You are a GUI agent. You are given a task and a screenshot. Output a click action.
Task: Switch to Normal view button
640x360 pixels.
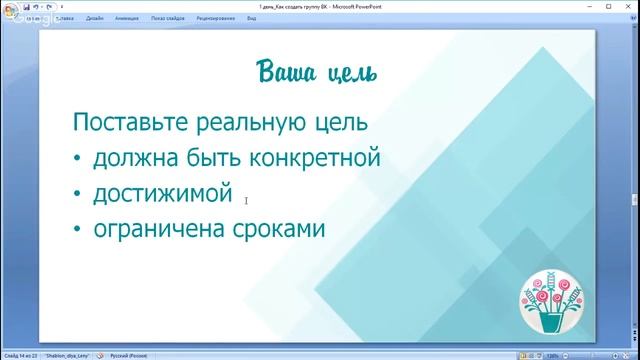[523, 356]
